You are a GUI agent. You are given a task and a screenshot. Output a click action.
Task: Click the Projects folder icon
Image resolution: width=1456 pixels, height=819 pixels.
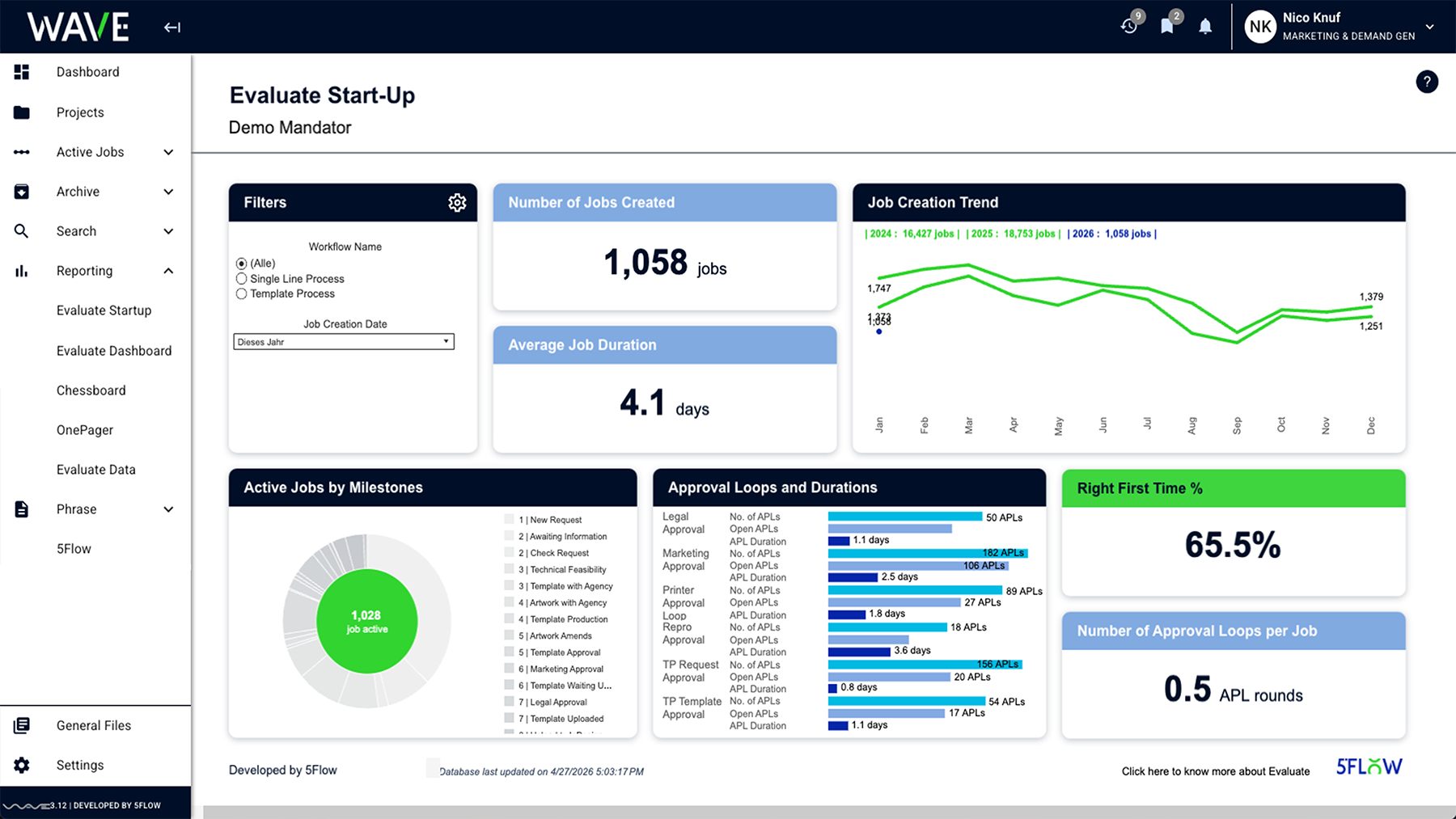coord(22,112)
